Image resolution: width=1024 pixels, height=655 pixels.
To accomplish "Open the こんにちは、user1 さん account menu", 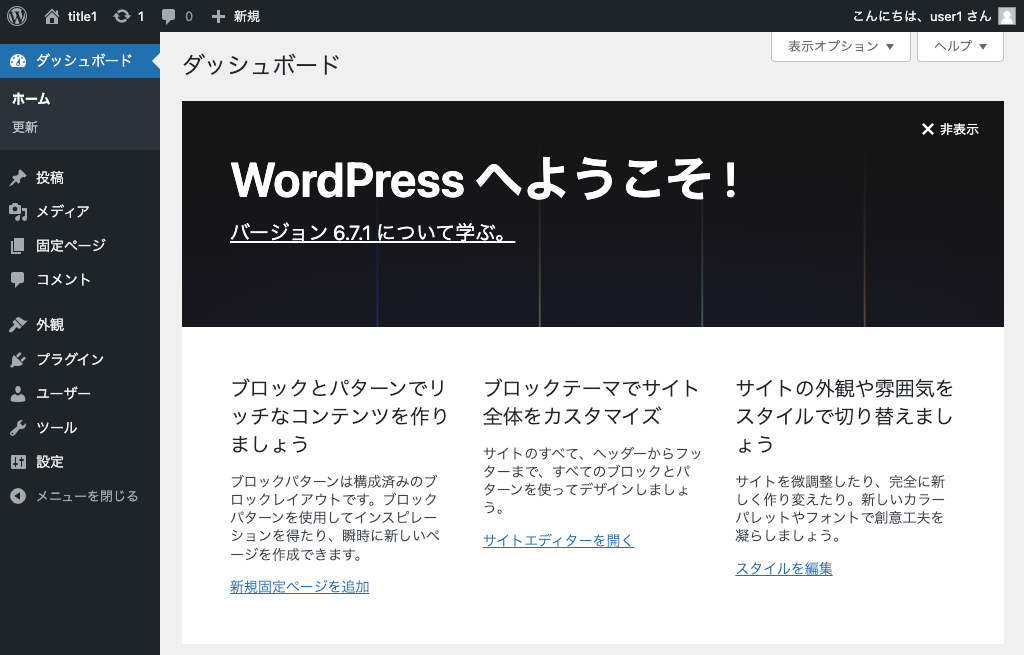I will (x=934, y=16).
